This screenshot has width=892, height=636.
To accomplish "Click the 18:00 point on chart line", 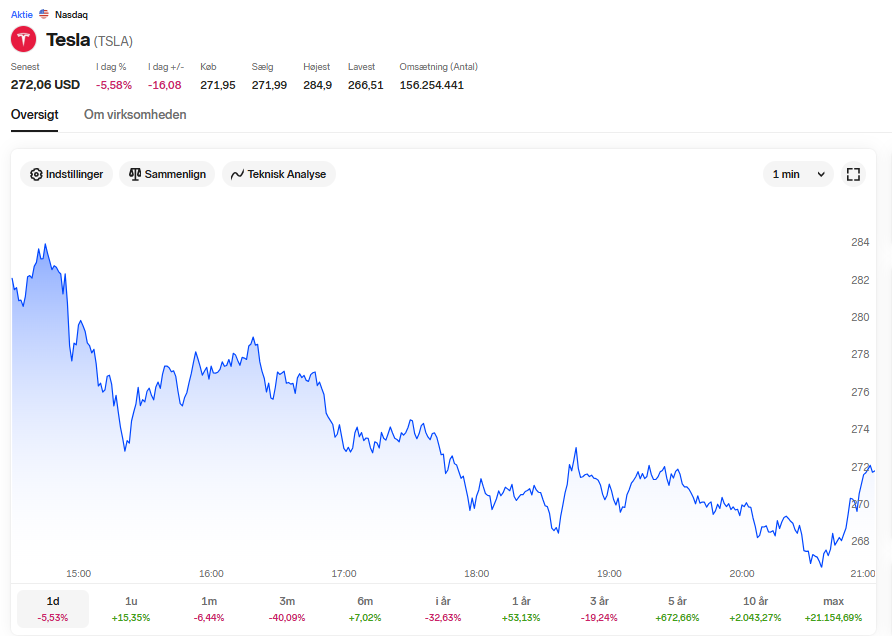I will click(x=477, y=494).
